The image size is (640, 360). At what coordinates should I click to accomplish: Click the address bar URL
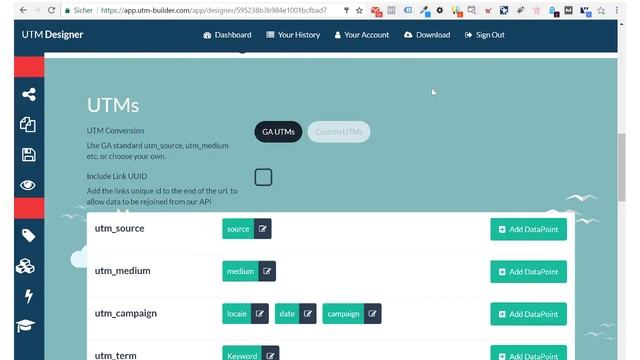tap(214, 10)
